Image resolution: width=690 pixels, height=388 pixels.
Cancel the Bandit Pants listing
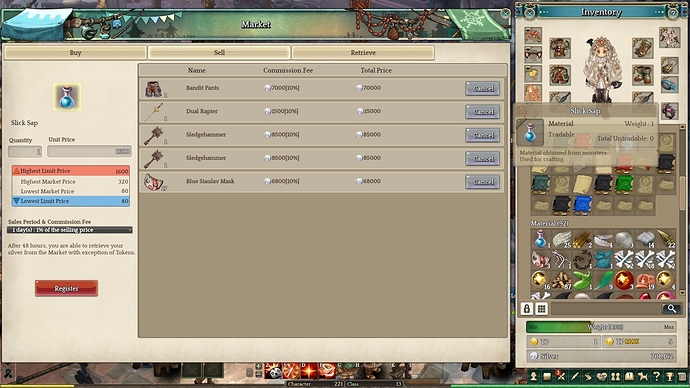coord(483,88)
